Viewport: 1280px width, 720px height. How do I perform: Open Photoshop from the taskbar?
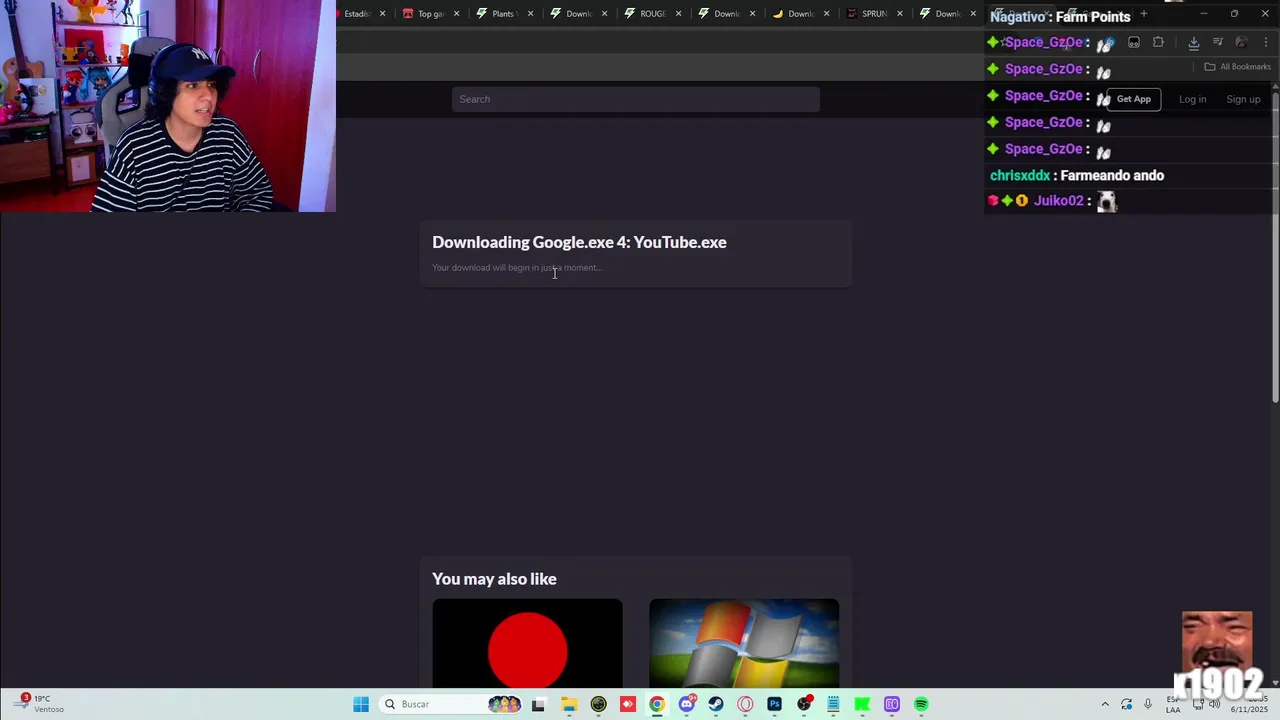point(774,704)
